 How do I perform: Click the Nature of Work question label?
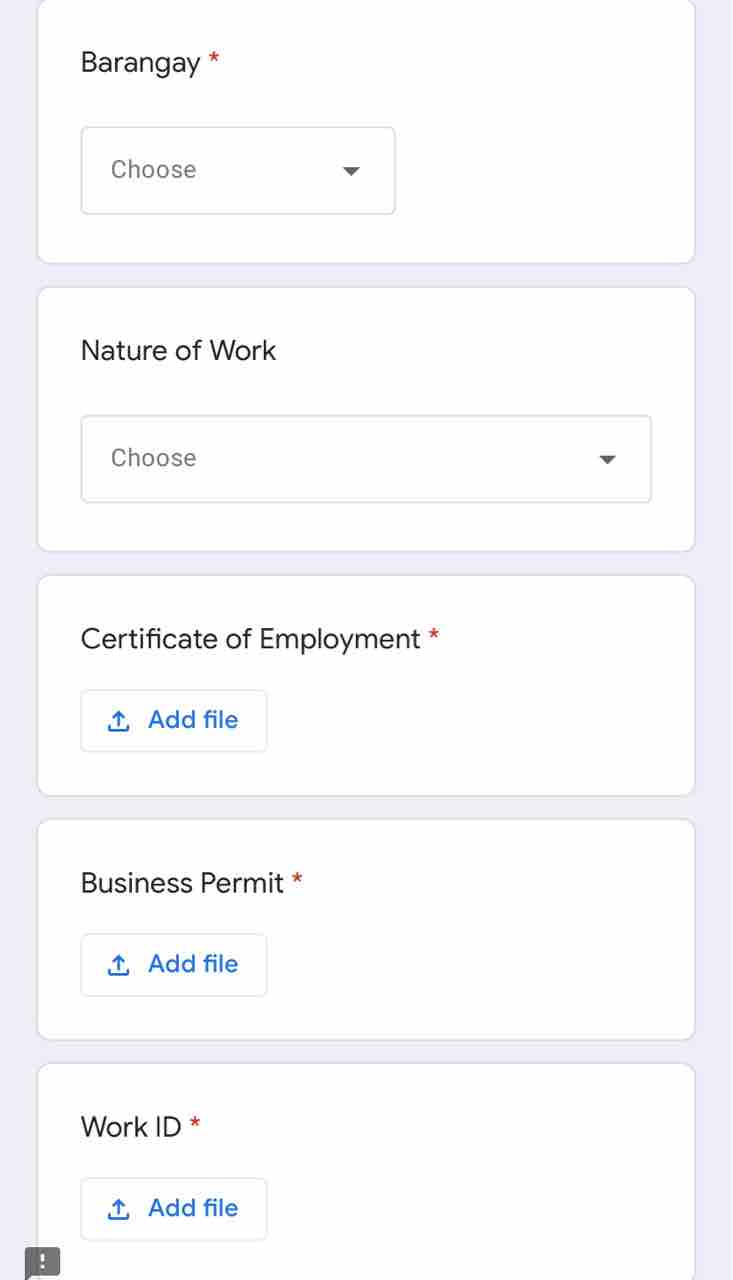point(178,351)
